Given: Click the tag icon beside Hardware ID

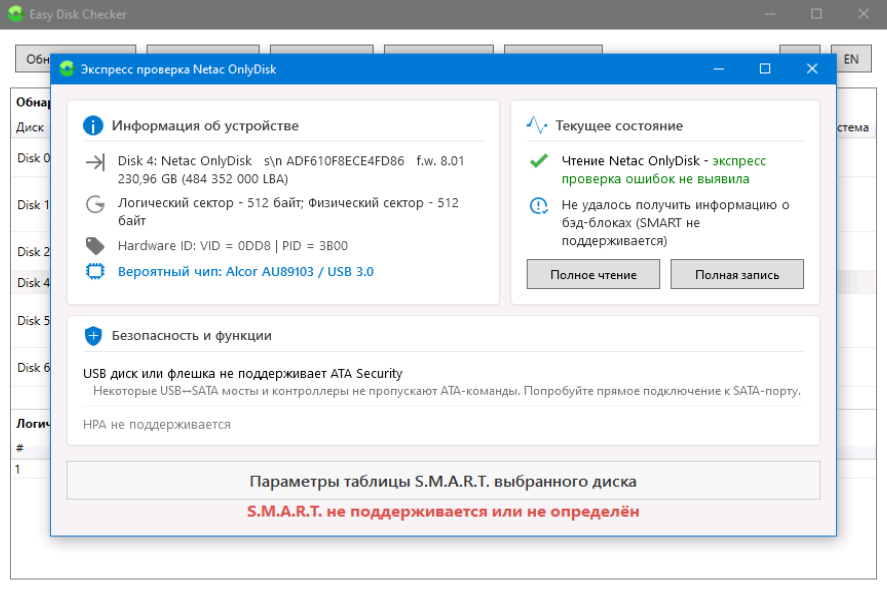Looking at the screenshot, I should [x=95, y=245].
